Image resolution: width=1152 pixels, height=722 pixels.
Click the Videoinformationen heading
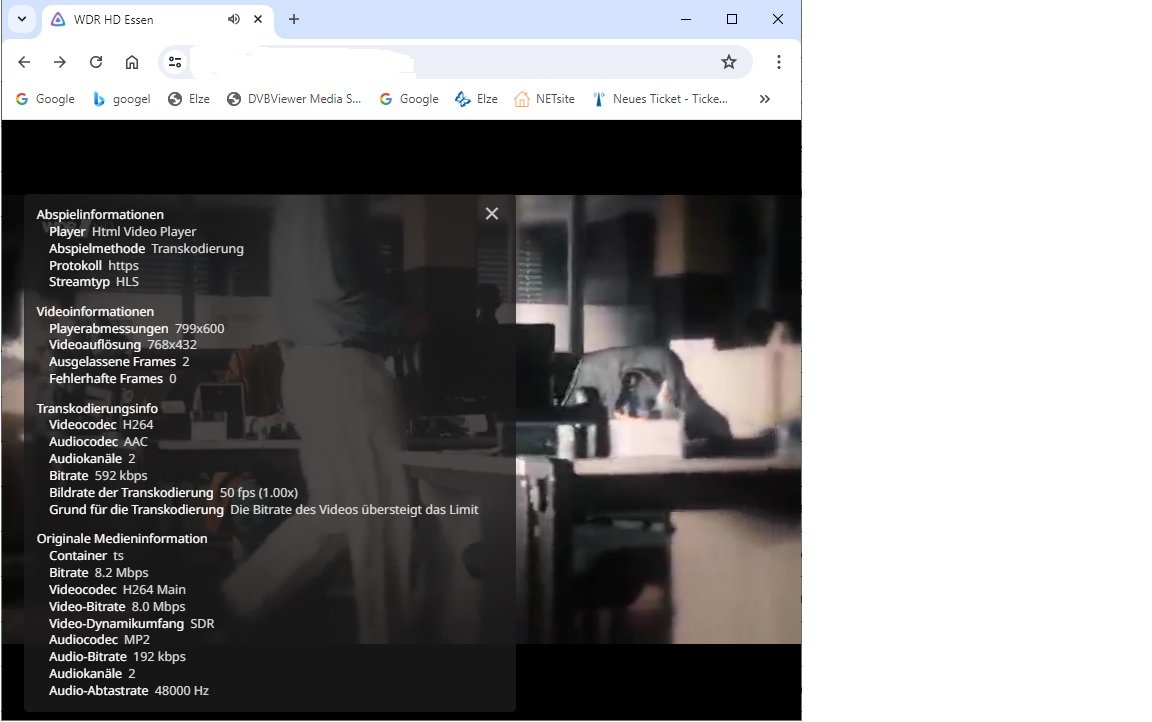95,311
